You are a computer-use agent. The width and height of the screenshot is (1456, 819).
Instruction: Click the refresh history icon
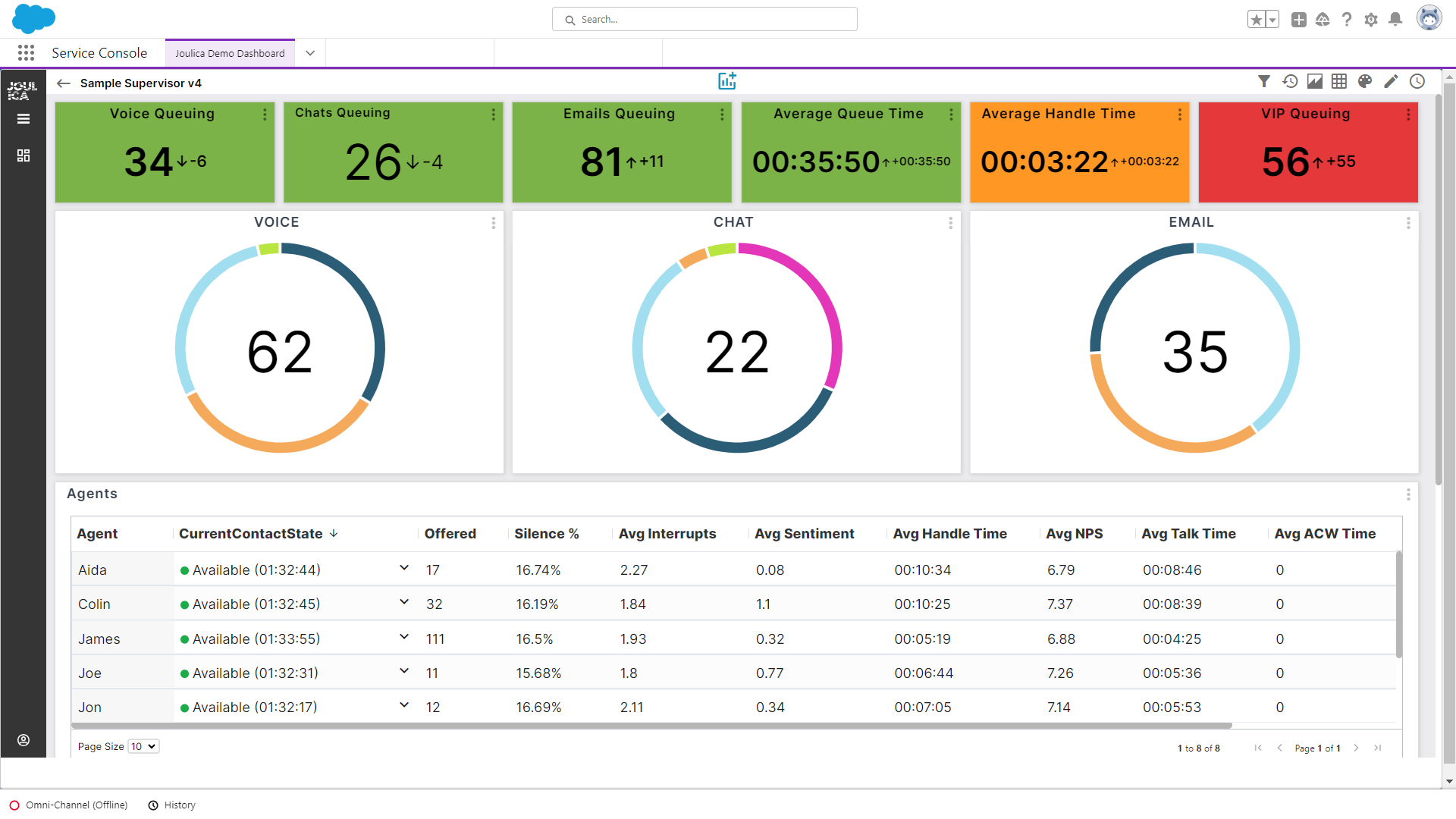coord(1290,81)
